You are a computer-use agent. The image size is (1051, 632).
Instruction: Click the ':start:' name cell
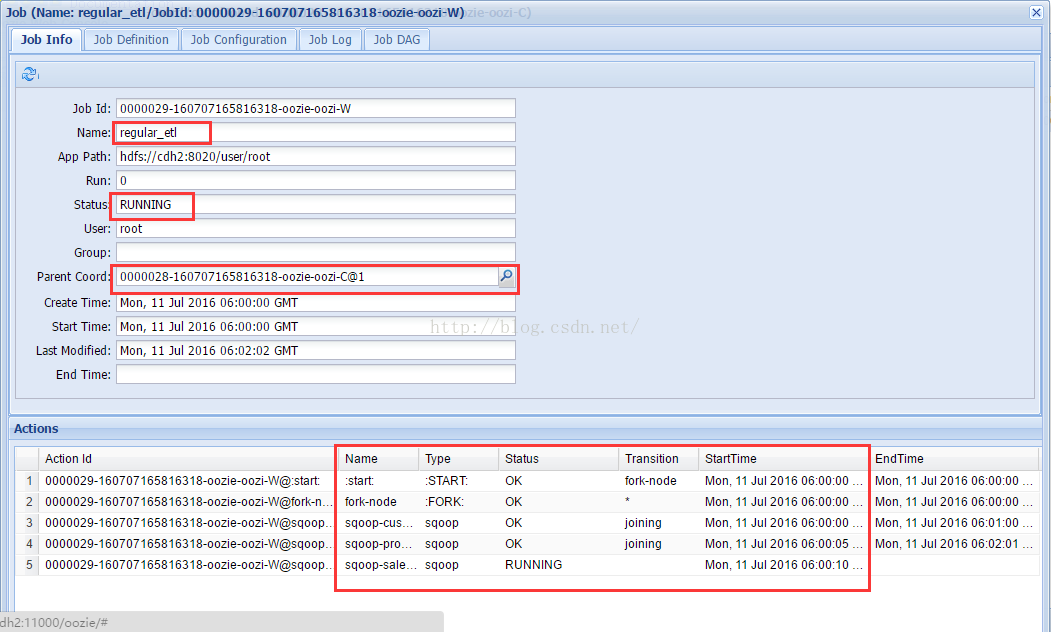tap(359, 481)
